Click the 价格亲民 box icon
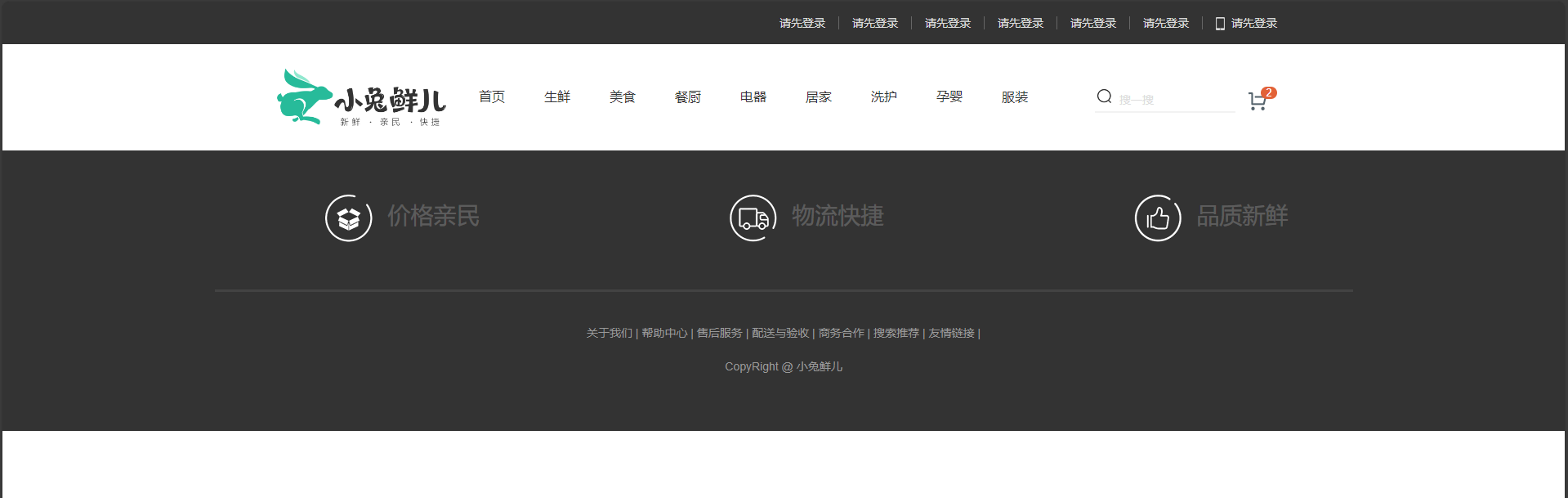 (349, 218)
